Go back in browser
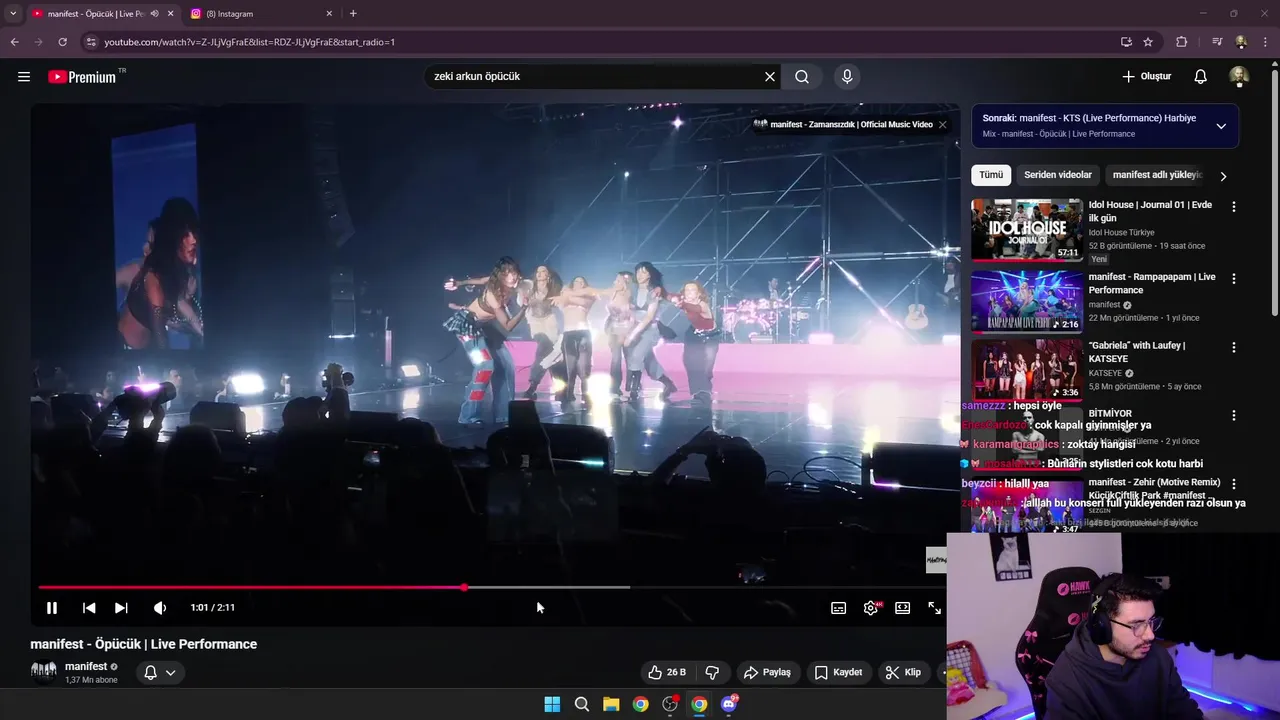 pyautogui.click(x=14, y=42)
